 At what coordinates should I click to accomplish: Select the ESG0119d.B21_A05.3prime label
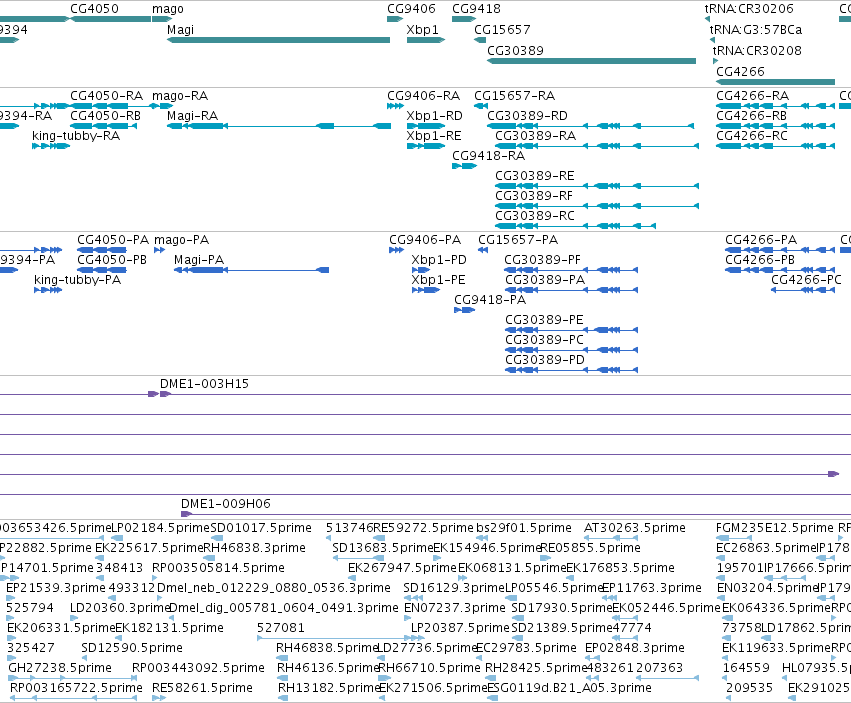coord(569,688)
